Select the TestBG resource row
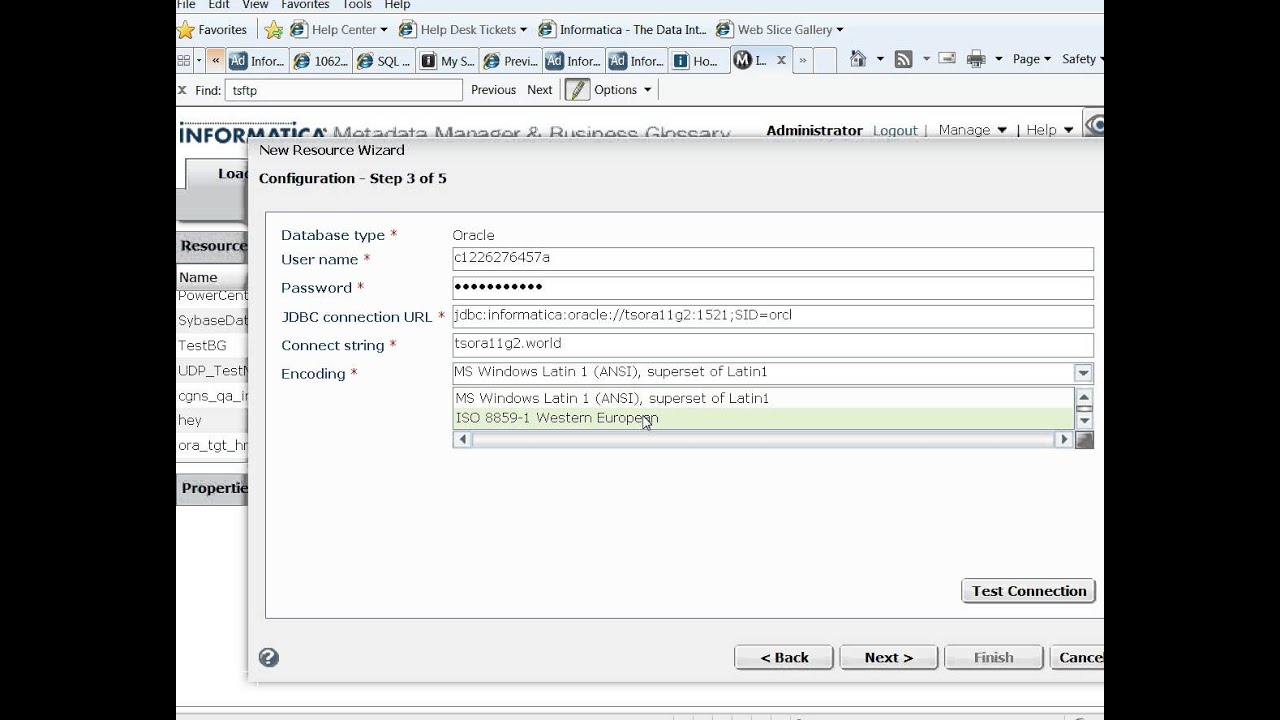 pos(212,345)
